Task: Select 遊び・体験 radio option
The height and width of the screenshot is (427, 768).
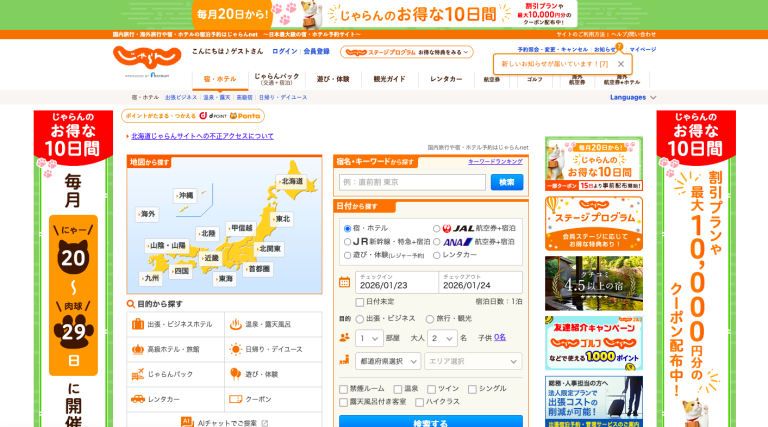Action: 347,255
